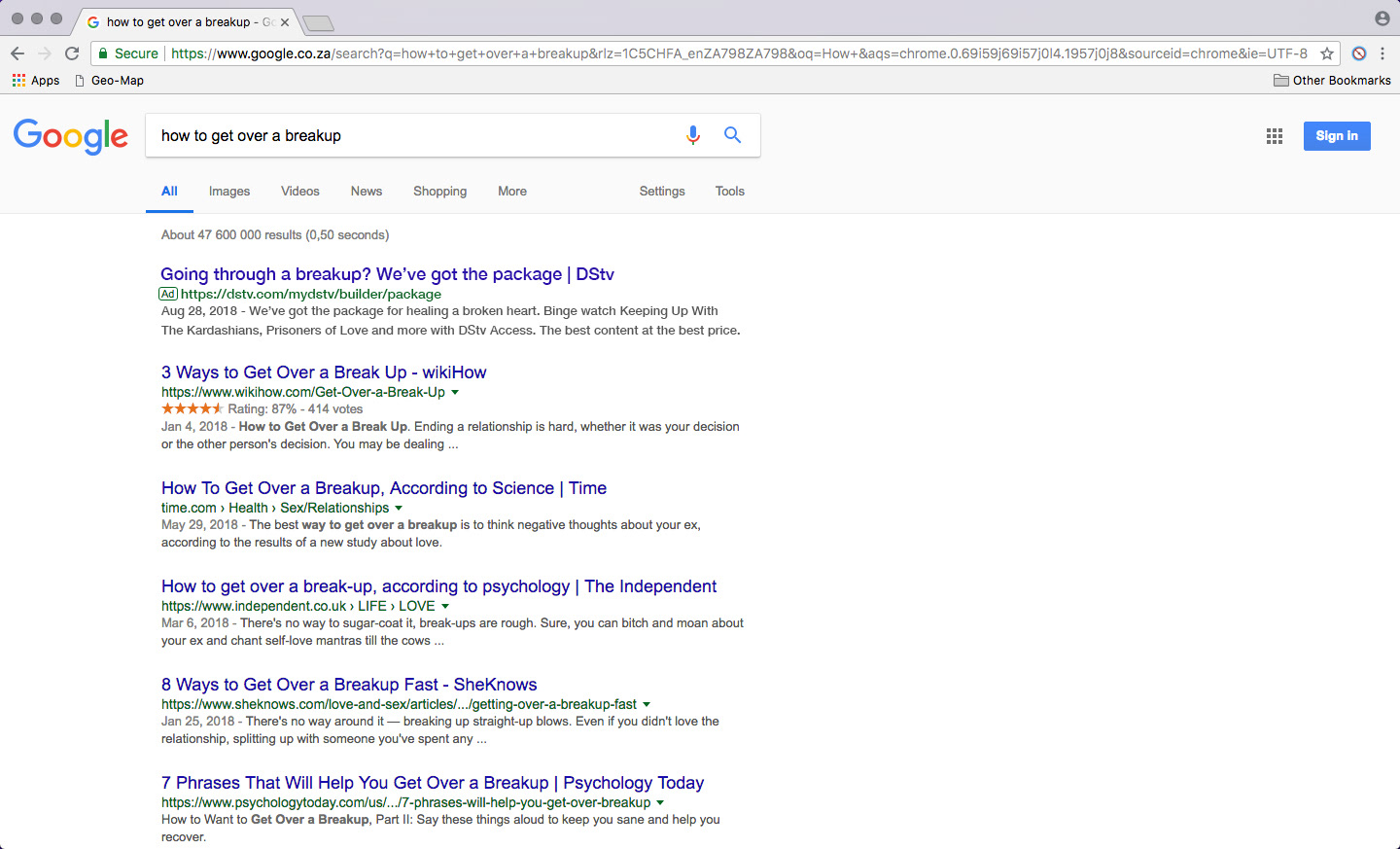Open the Psychology Today 7 Phrases result
Screen dimensions: 1400x849
433,783
